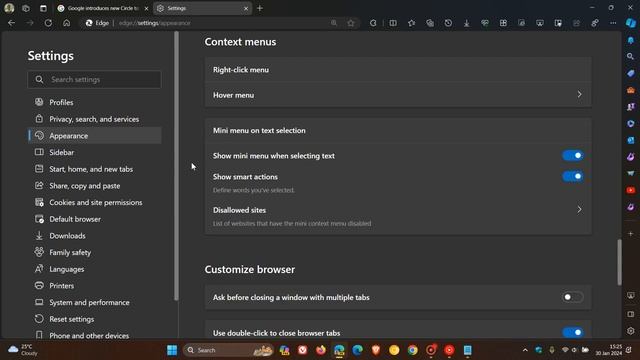Viewport: 640px width, 360px height.
Task: Open Share, copy and paste section
Action: (95, 186)
